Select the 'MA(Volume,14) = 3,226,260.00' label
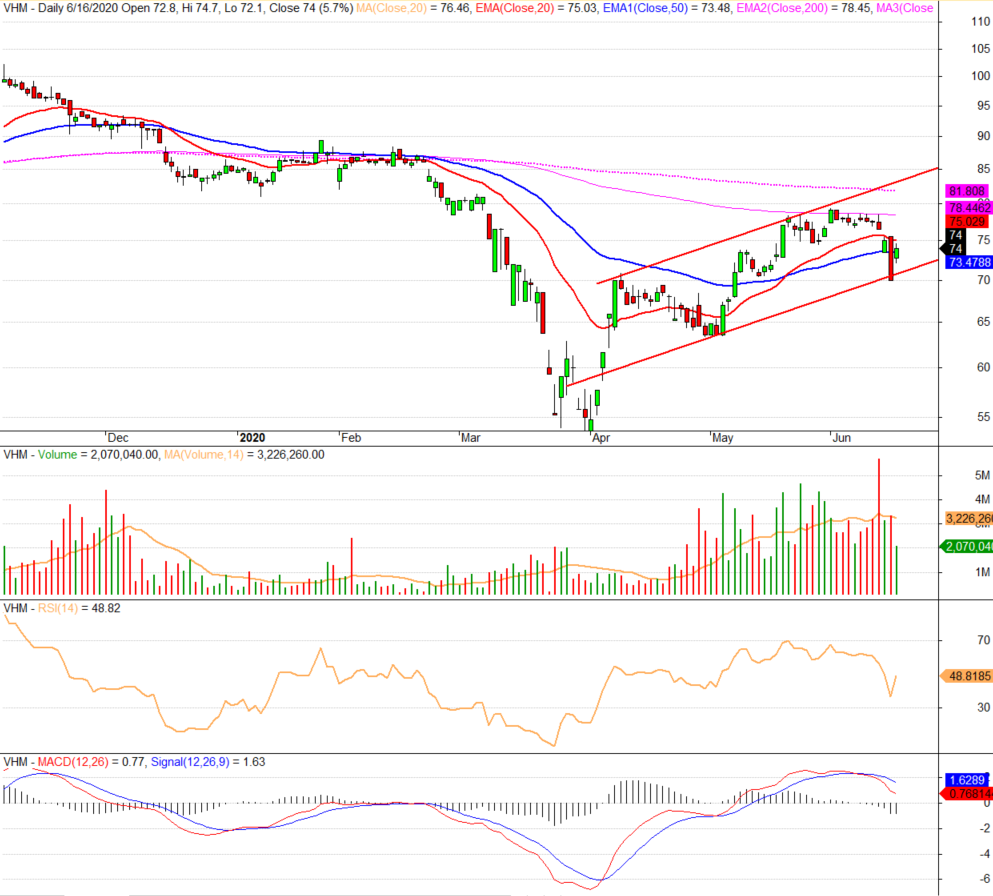 (244, 455)
